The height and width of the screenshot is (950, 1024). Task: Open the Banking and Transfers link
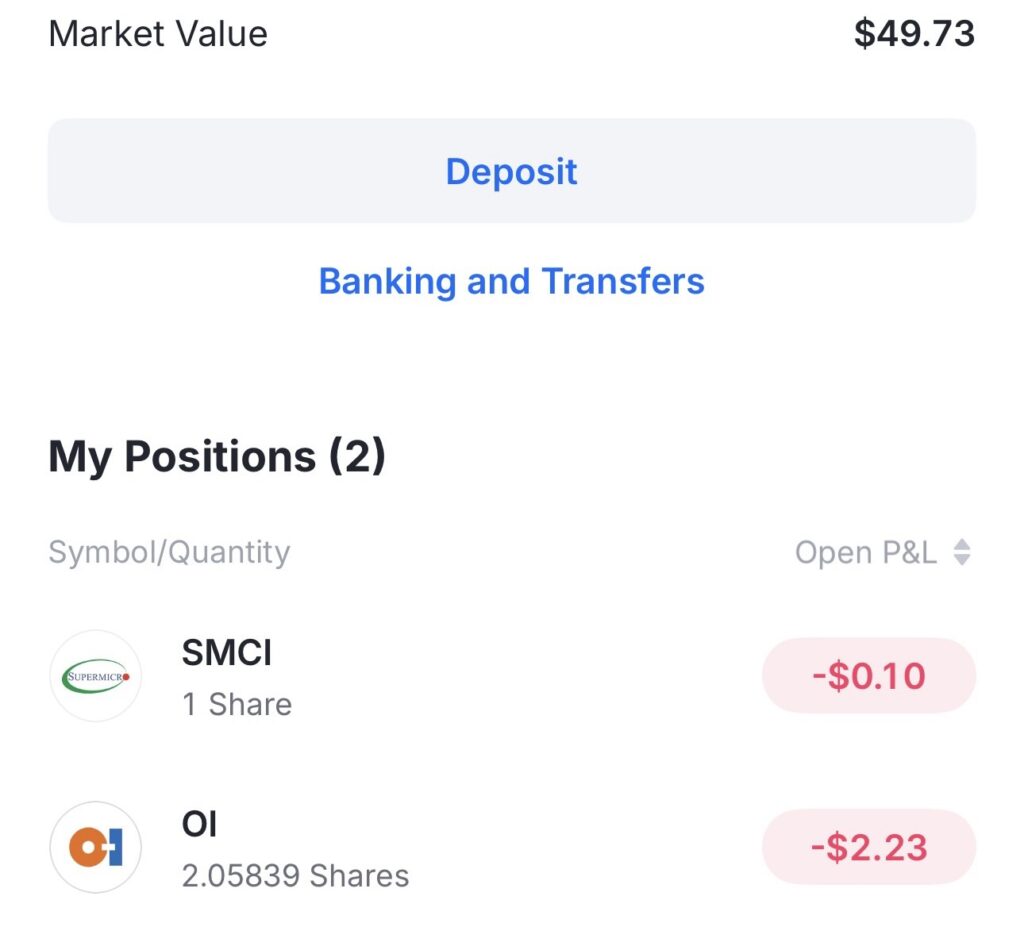point(511,281)
